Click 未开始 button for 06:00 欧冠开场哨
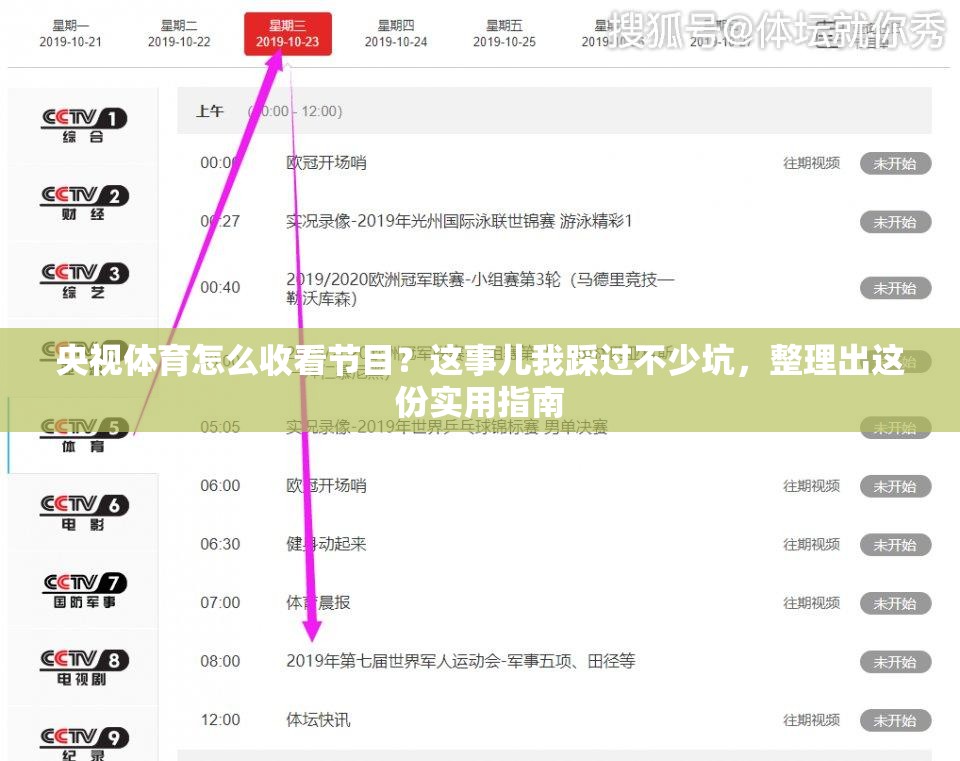 (x=895, y=486)
